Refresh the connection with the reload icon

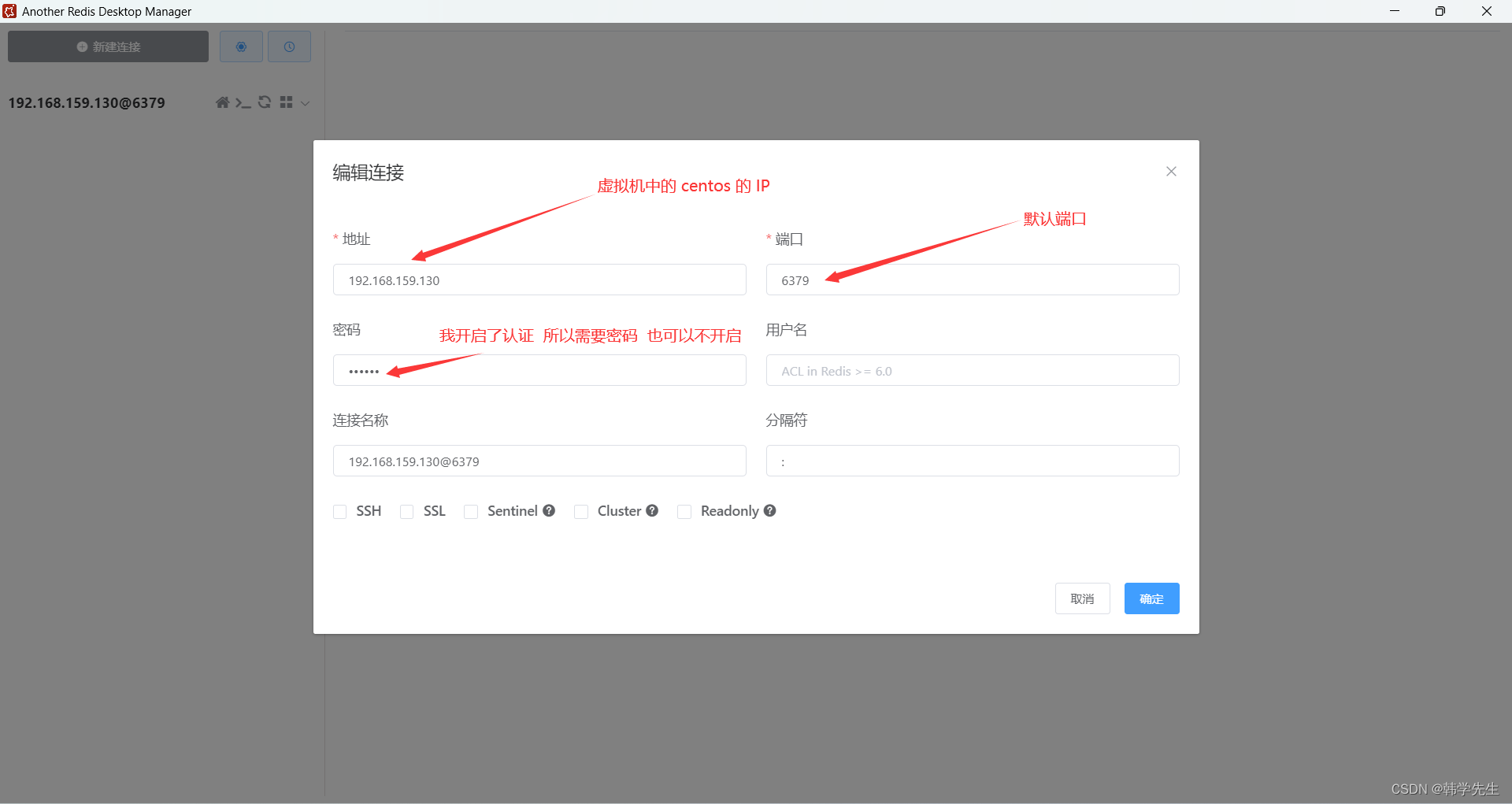tap(265, 102)
